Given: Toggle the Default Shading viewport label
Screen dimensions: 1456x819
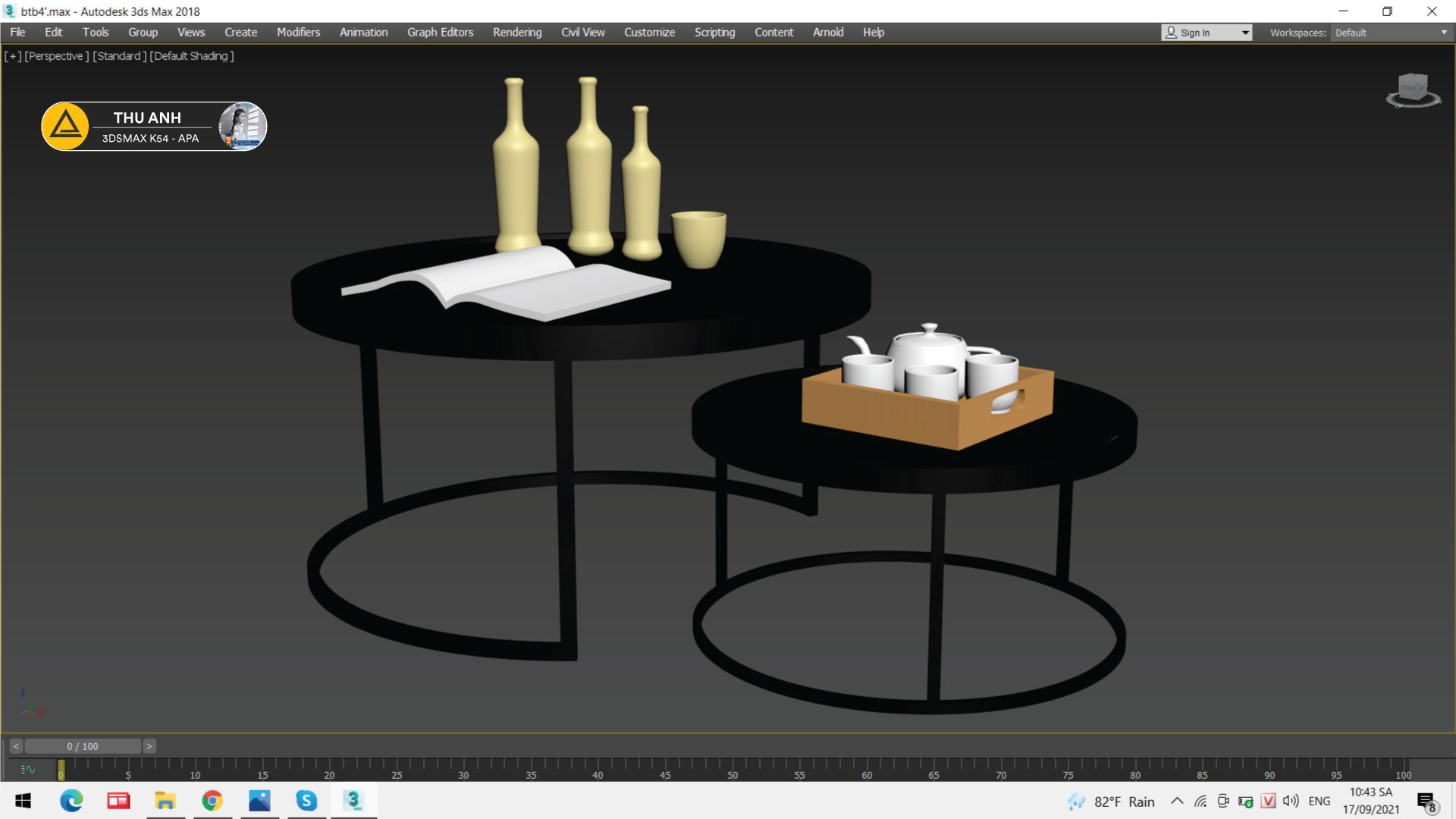Looking at the screenshot, I should click(191, 56).
